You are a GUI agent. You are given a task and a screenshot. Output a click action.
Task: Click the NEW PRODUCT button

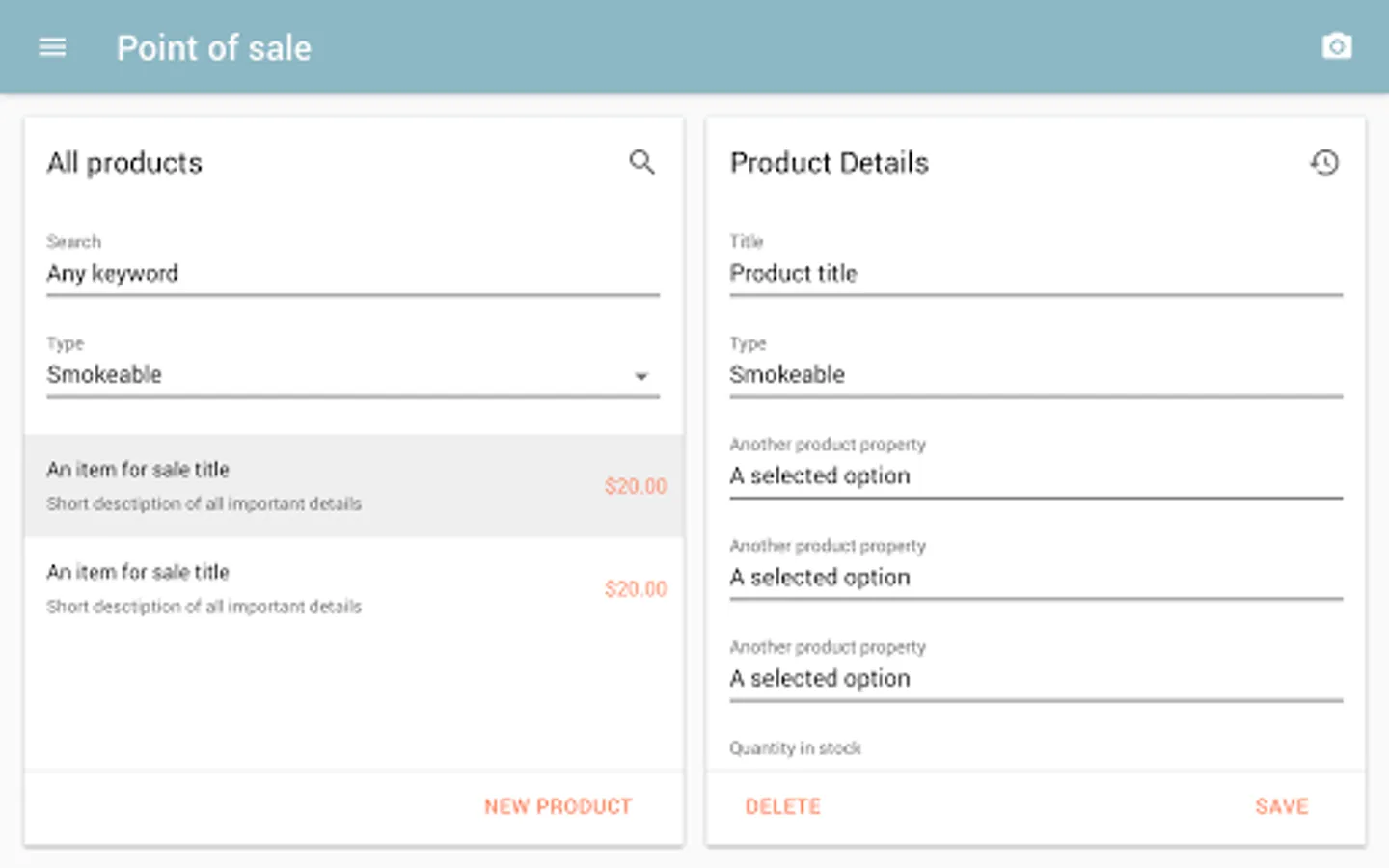(x=558, y=806)
